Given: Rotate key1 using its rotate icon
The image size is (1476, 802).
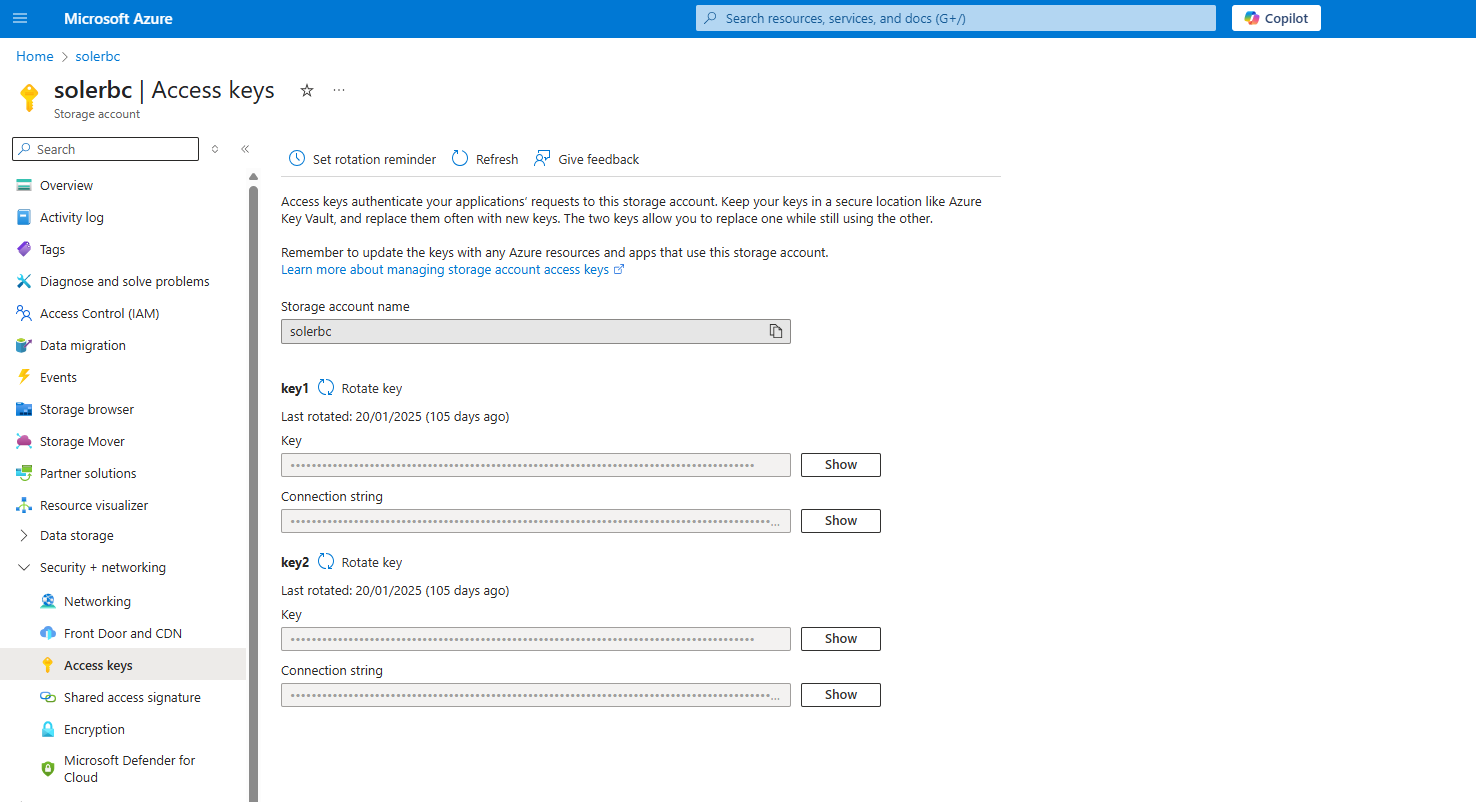Looking at the screenshot, I should (x=326, y=388).
